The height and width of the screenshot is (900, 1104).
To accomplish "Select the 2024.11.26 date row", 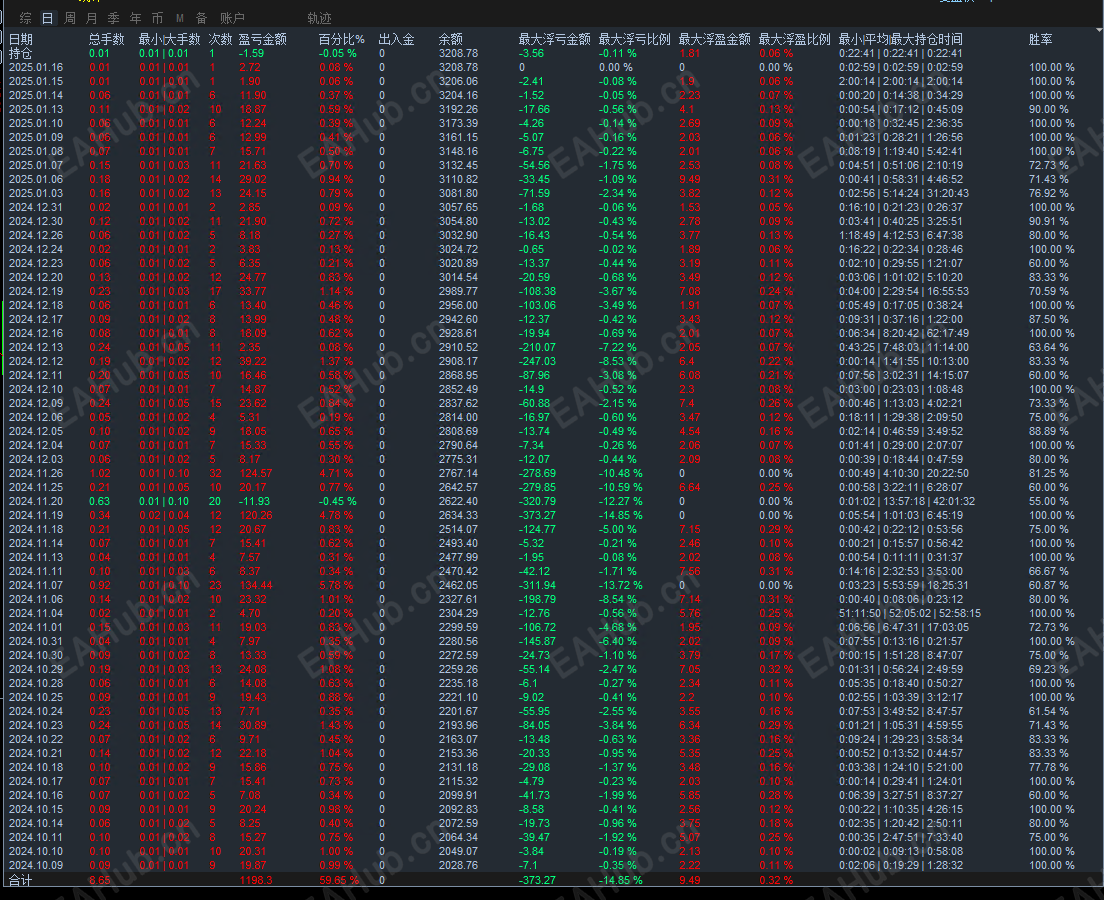I will 36,473.
